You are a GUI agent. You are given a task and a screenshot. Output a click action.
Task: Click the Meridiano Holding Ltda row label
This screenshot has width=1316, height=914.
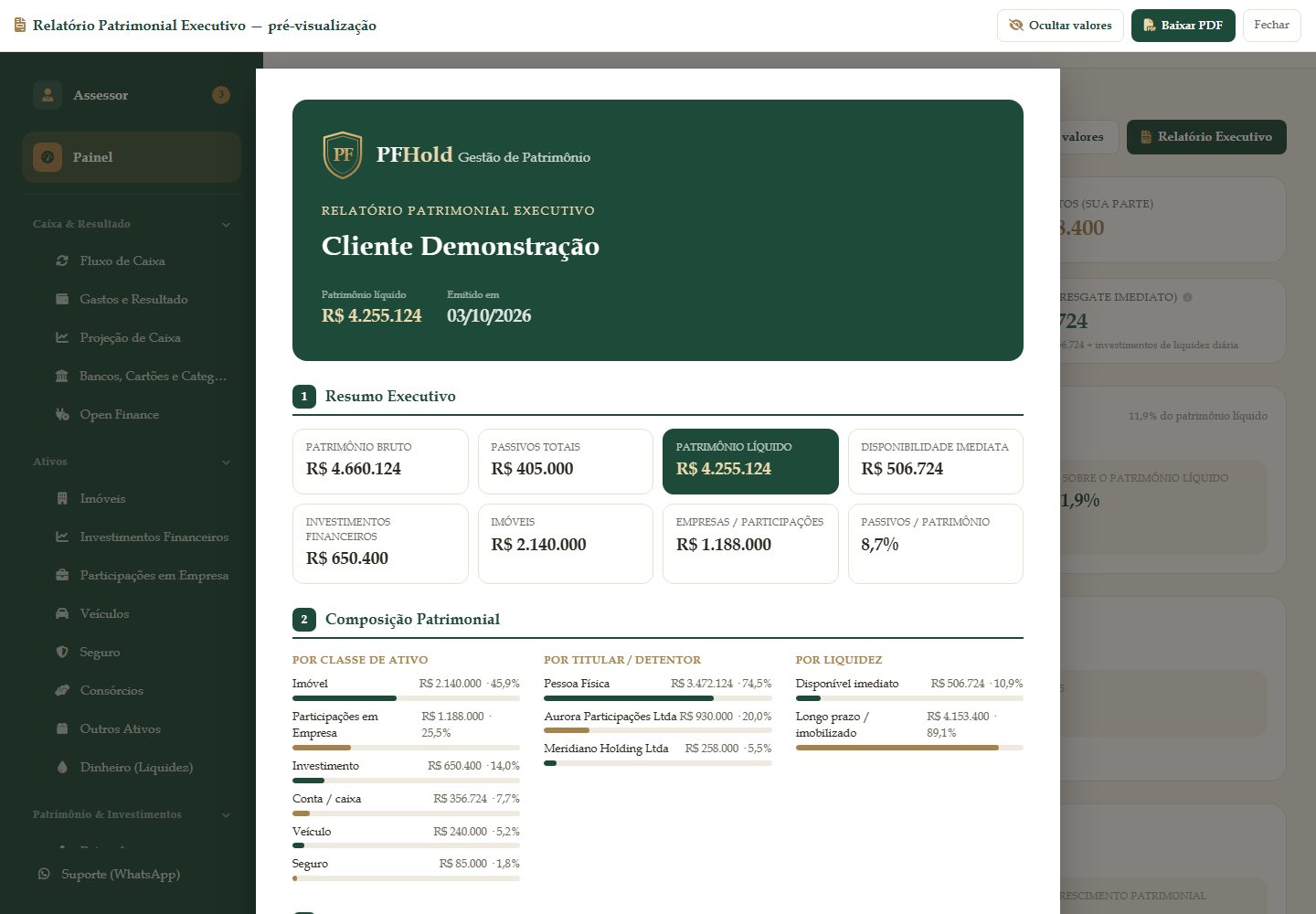pyautogui.click(x=606, y=749)
